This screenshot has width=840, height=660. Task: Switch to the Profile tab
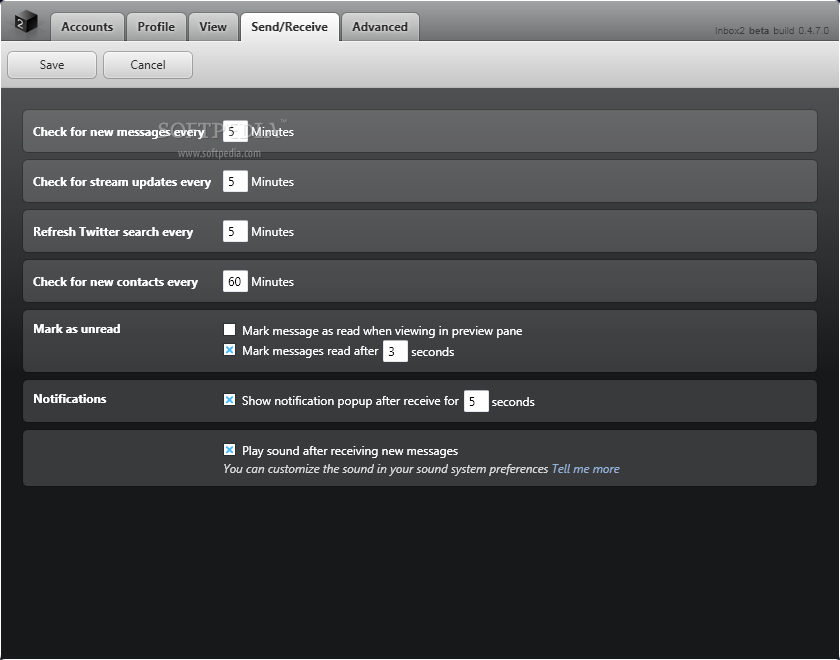coord(156,27)
